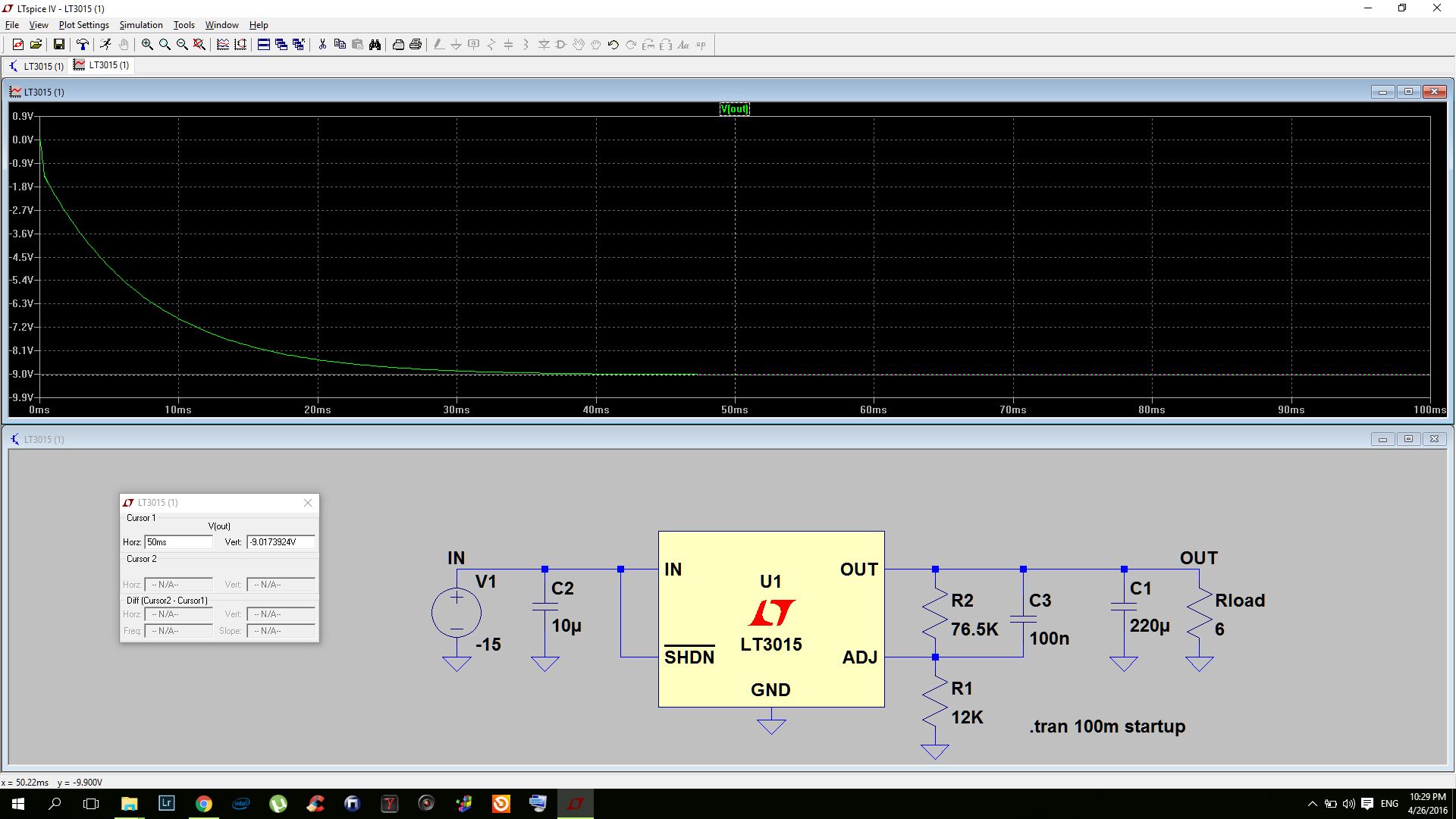The height and width of the screenshot is (819, 1456).
Task: Click the copy toolbar icon
Action: tap(340, 45)
